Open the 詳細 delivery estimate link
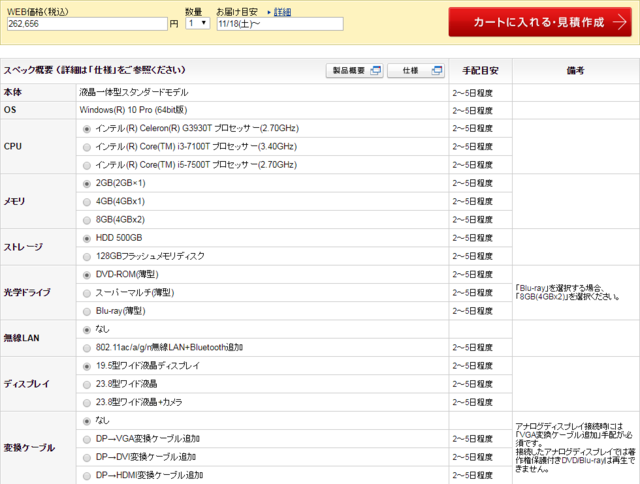 pyautogui.click(x=282, y=12)
